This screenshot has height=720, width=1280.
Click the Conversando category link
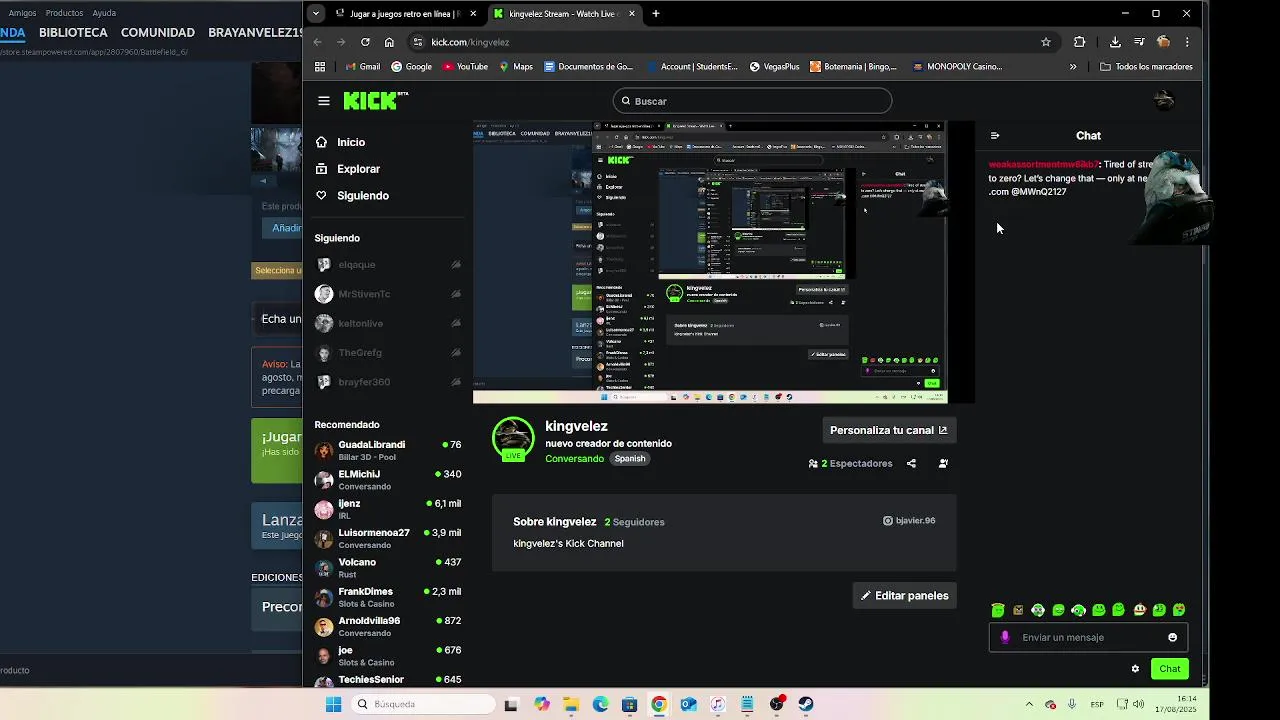(x=574, y=459)
